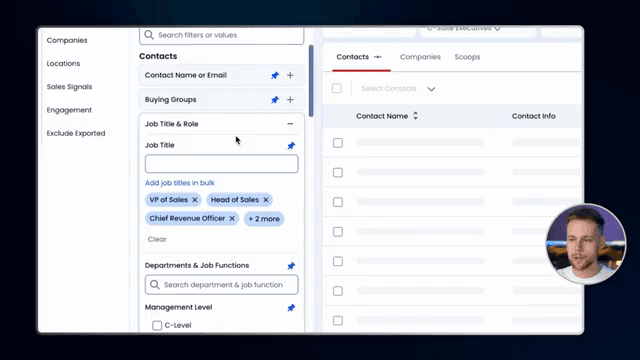Click the Search filters or values field
640x360 pixels.
click(222, 36)
